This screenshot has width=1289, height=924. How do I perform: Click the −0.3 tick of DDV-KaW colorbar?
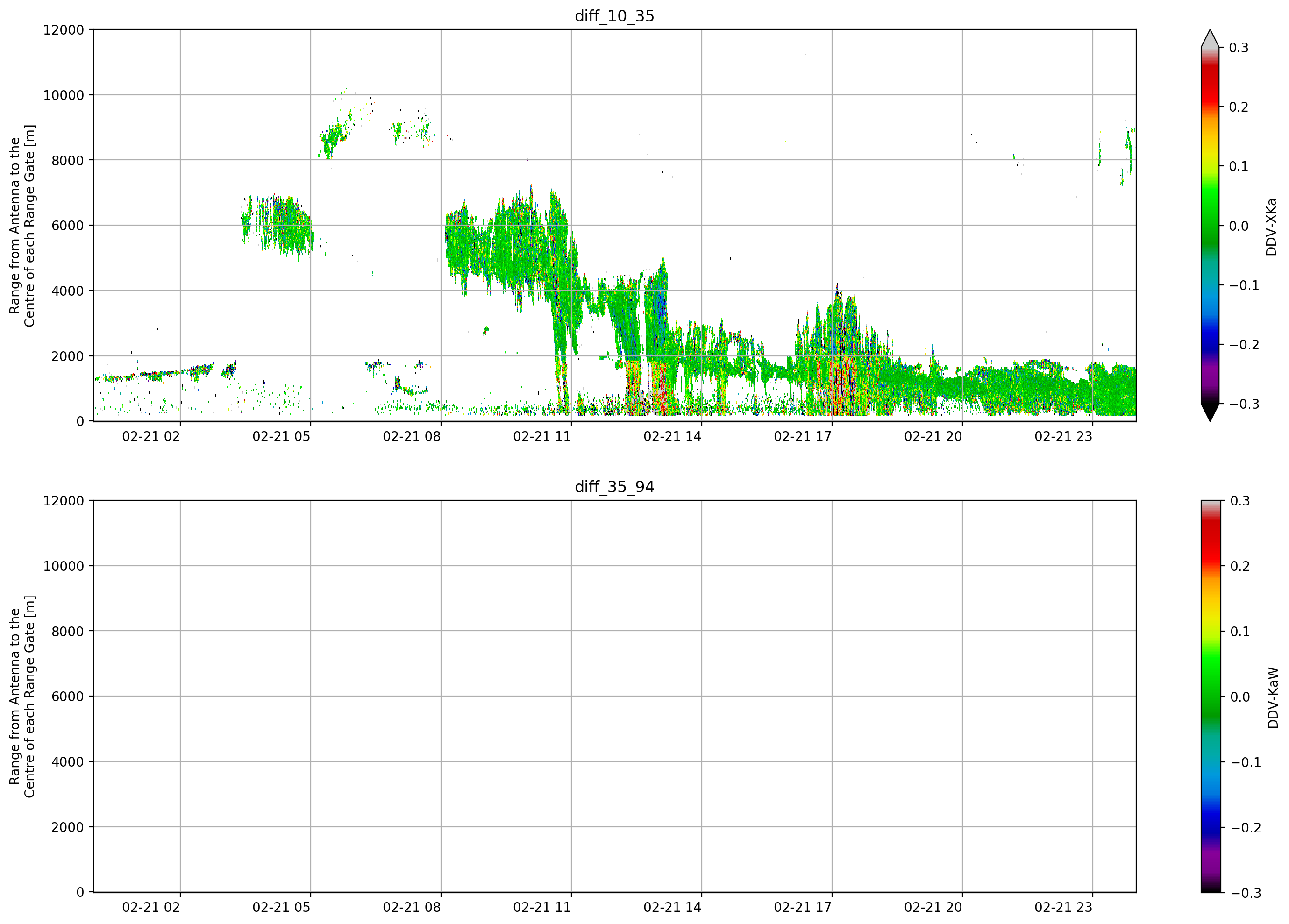pyautogui.click(x=1246, y=893)
